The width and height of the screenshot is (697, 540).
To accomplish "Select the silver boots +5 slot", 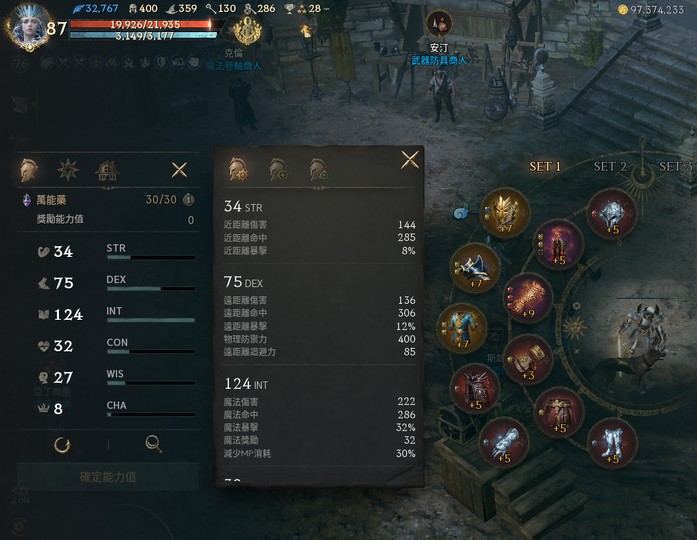I will point(612,443).
